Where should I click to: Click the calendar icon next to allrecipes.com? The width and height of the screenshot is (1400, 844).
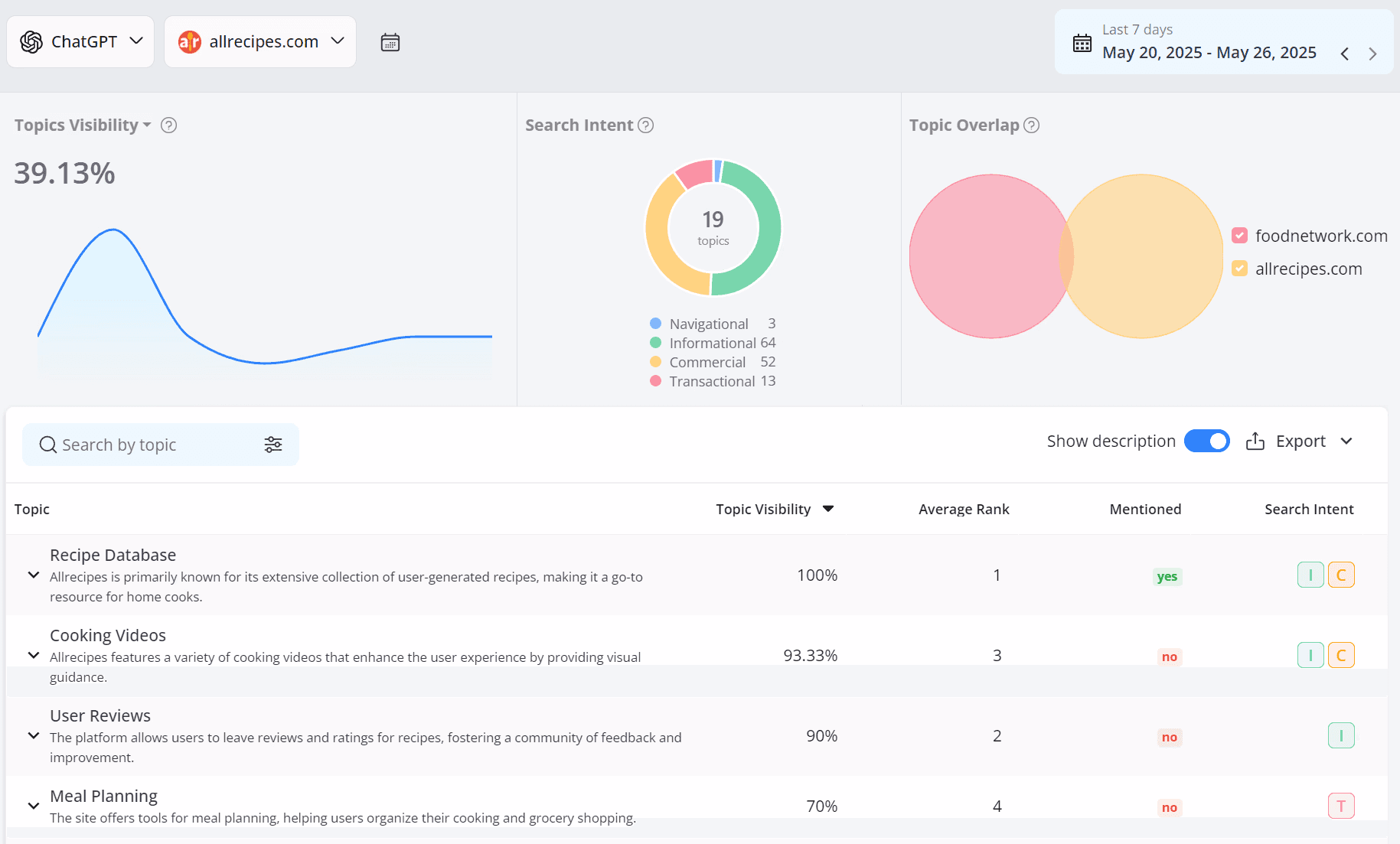(390, 42)
